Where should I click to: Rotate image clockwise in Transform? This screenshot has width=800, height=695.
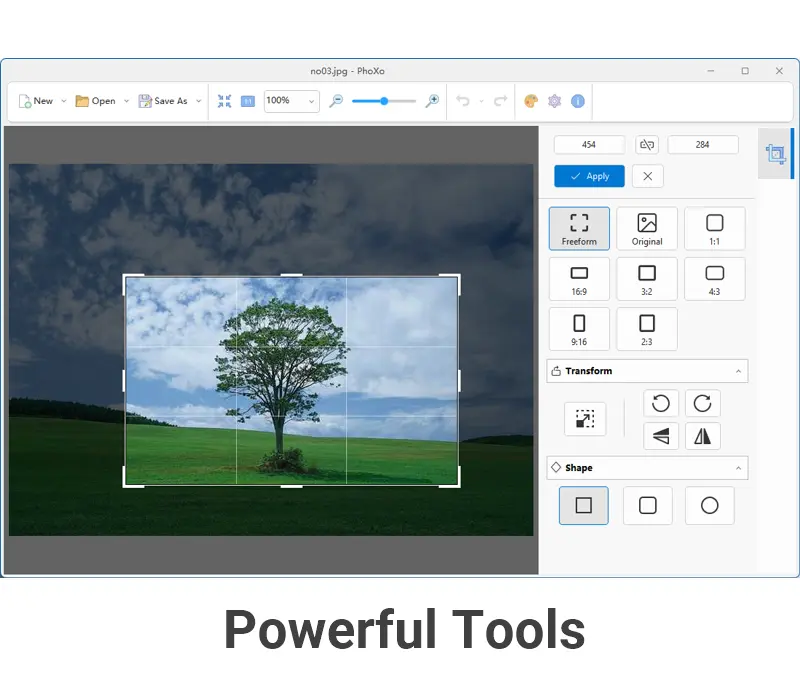pyautogui.click(x=703, y=403)
